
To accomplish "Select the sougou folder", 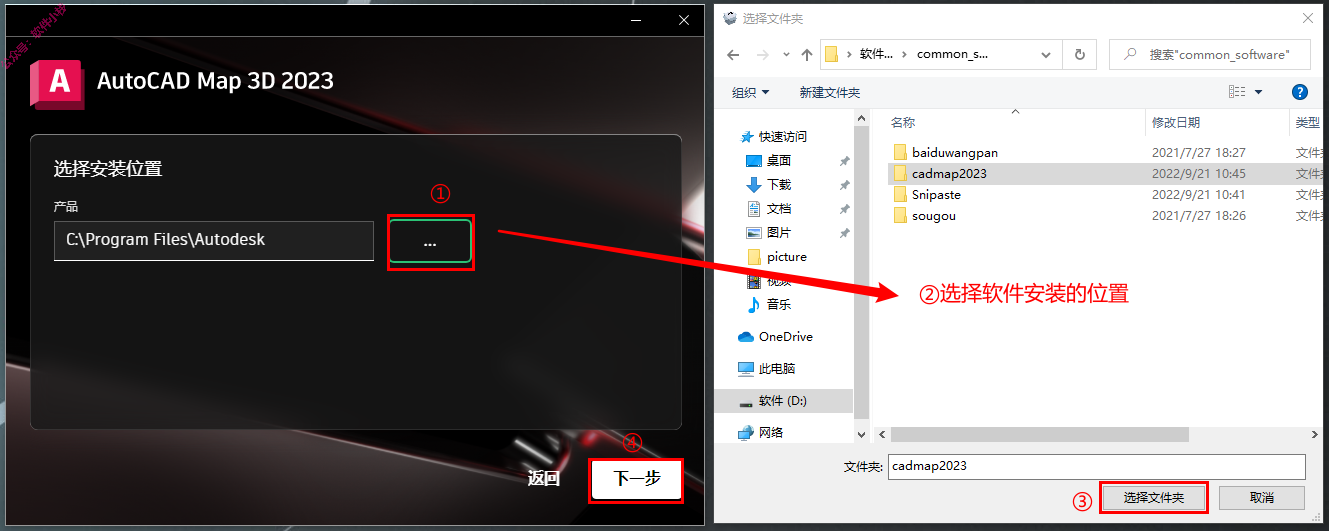I will (x=934, y=215).
